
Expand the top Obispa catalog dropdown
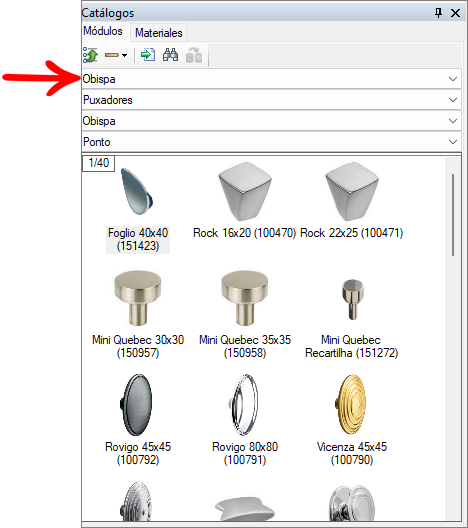click(x=271, y=79)
